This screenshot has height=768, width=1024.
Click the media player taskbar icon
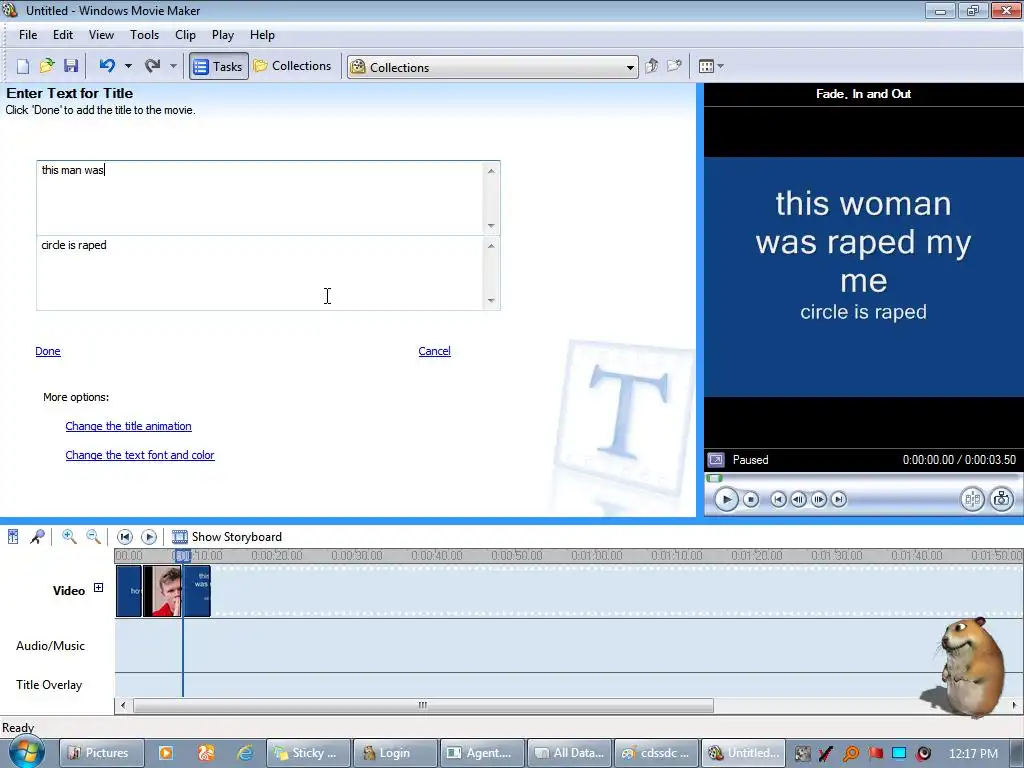[x=166, y=753]
